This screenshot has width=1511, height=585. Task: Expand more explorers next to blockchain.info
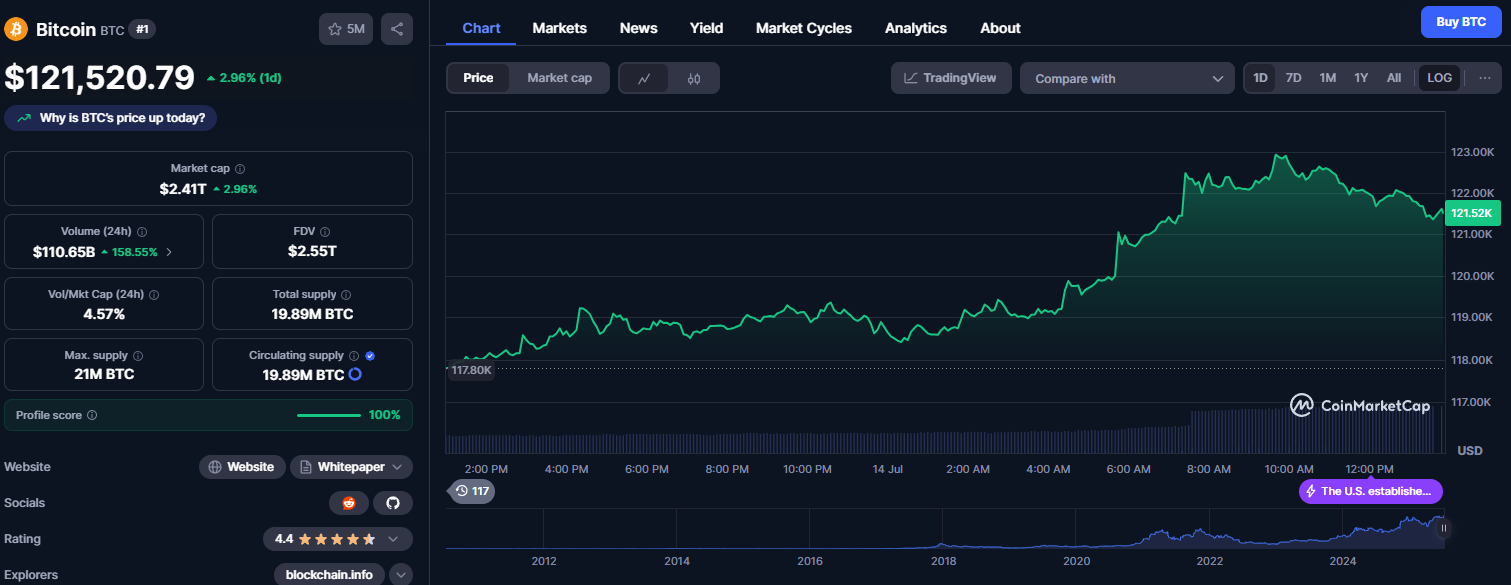pyautogui.click(x=400, y=575)
